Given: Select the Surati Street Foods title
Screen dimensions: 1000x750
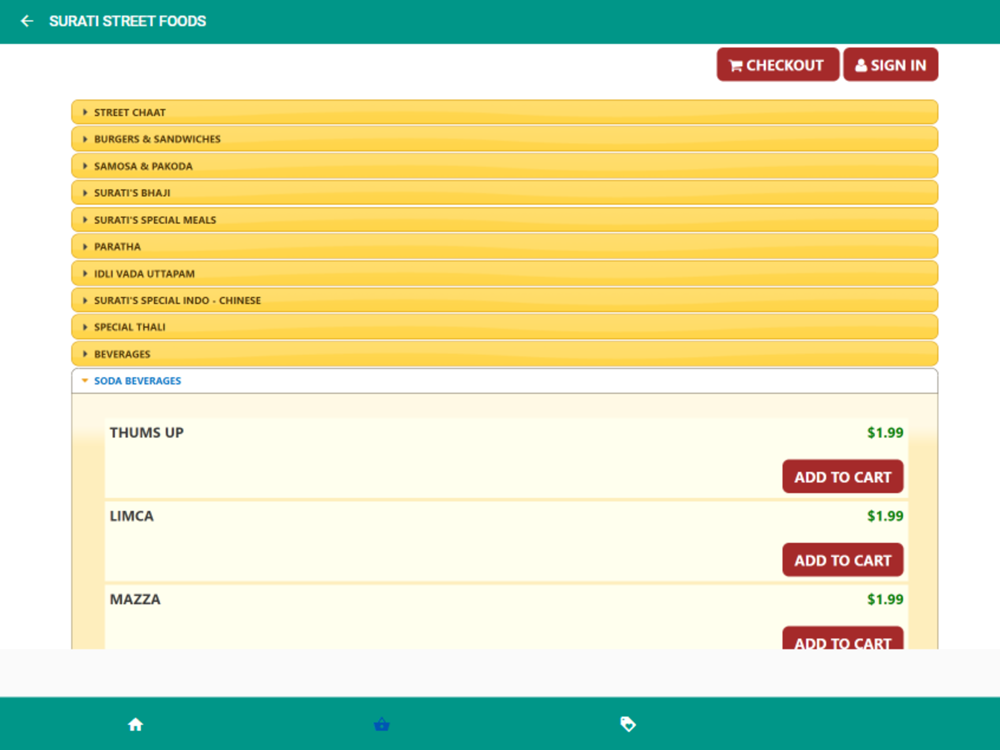Looking at the screenshot, I should click(x=128, y=21).
